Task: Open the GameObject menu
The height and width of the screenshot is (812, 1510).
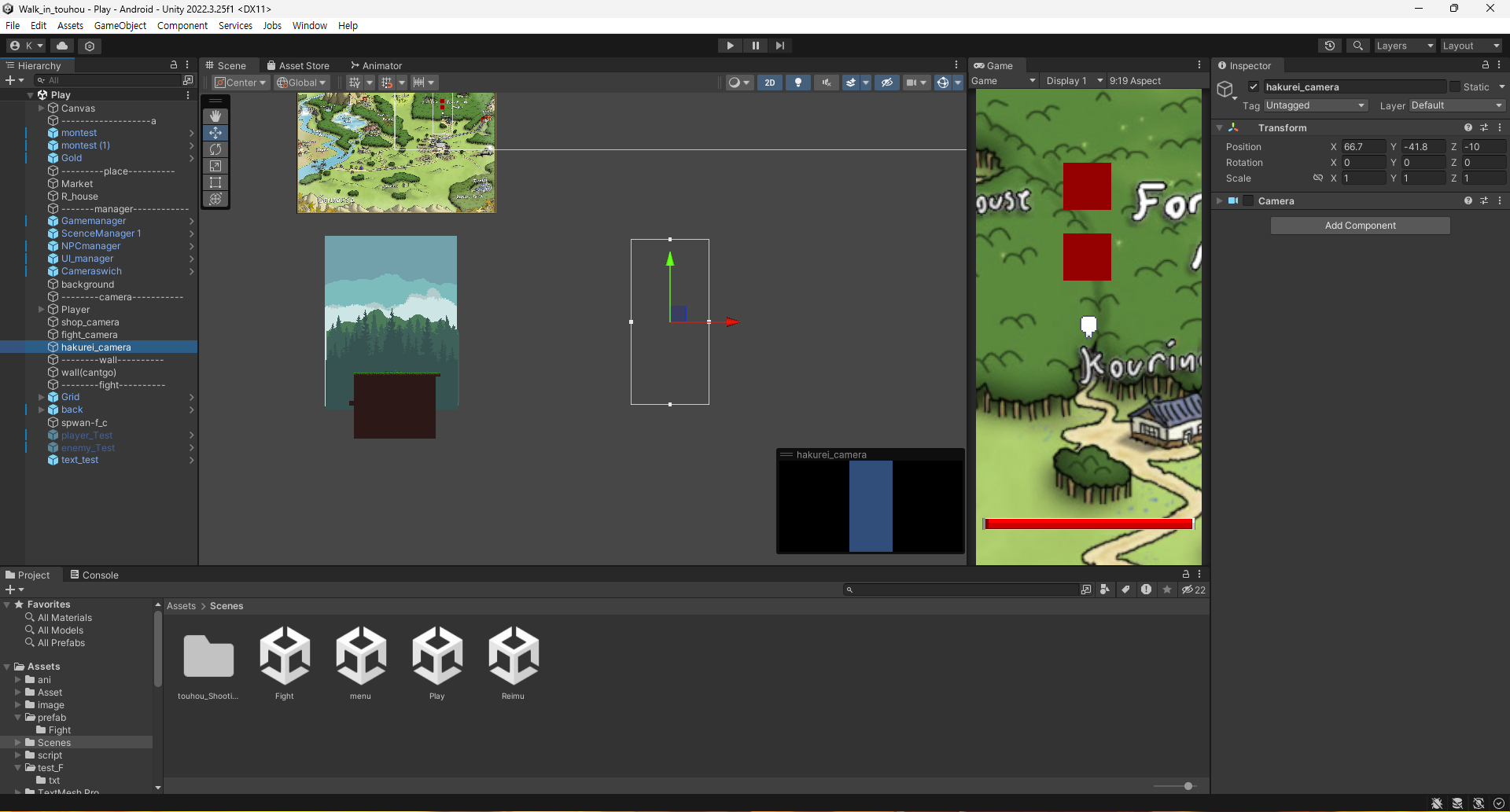Action: click(120, 25)
